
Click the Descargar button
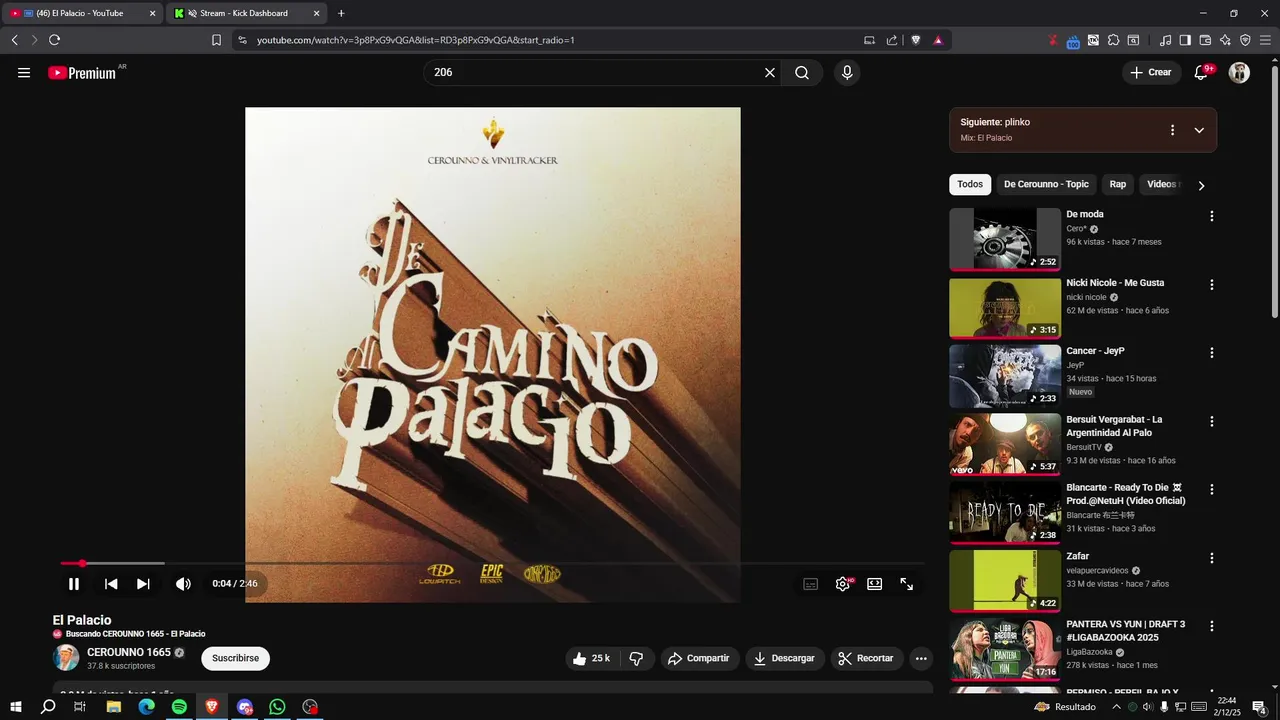pyautogui.click(x=785, y=658)
